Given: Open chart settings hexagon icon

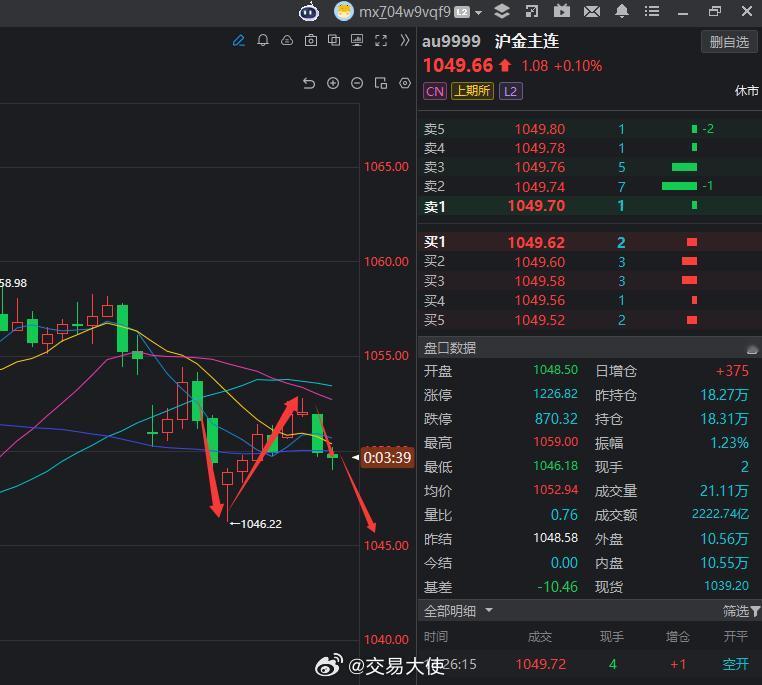Looking at the screenshot, I should coord(405,84).
